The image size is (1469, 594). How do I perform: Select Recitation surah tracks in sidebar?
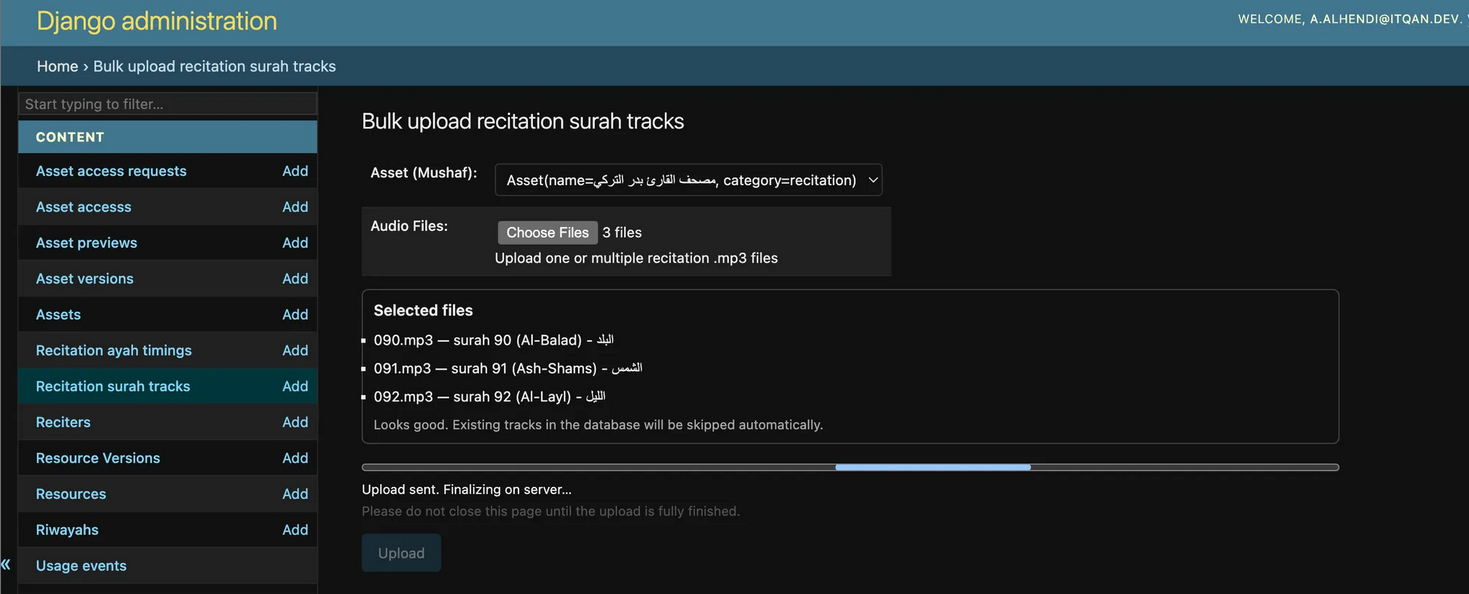113,386
